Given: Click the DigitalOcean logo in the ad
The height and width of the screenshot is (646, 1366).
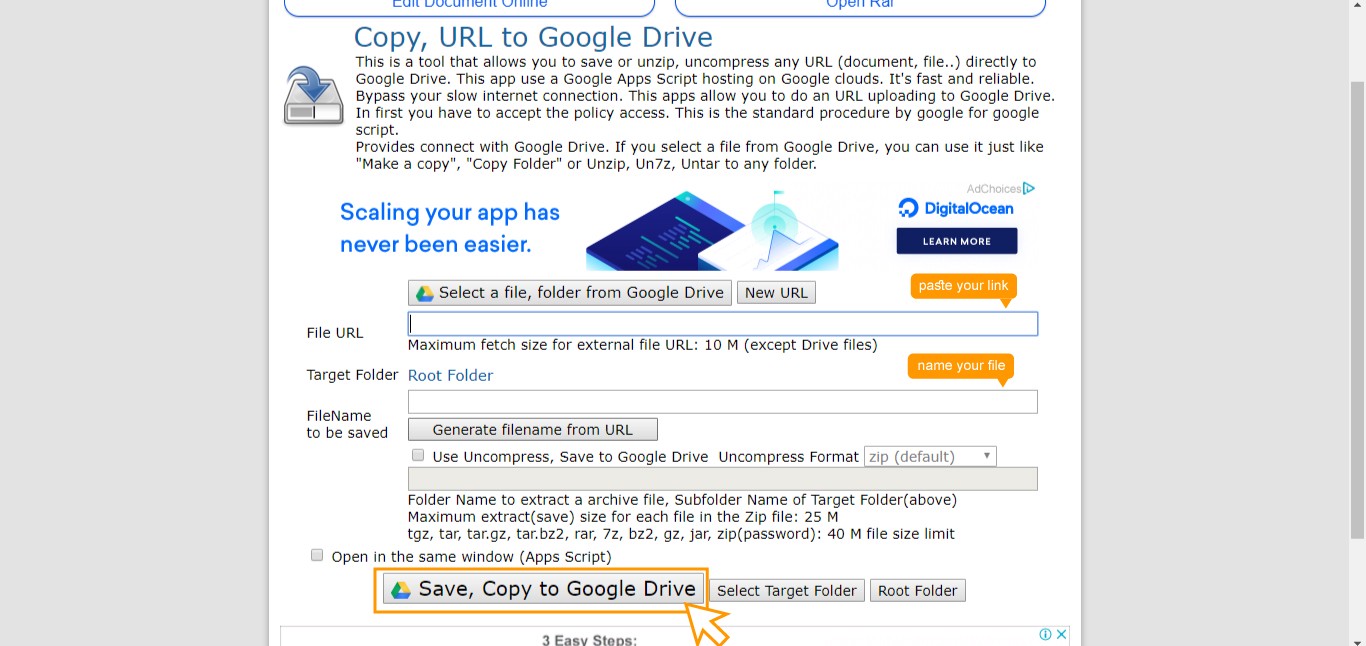Looking at the screenshot, I should [x=956, y=208].
